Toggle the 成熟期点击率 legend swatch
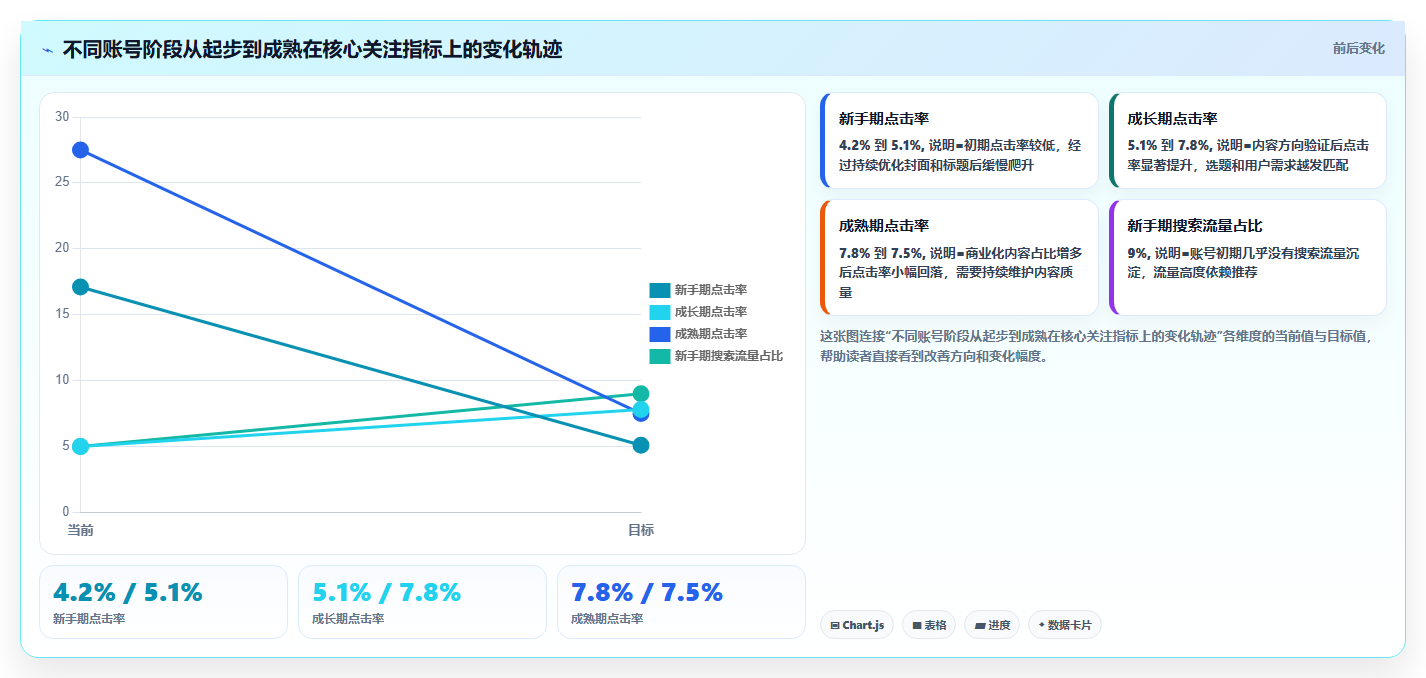The height and width of the screenshot is (678, 1426). click(x=659, y=334)
